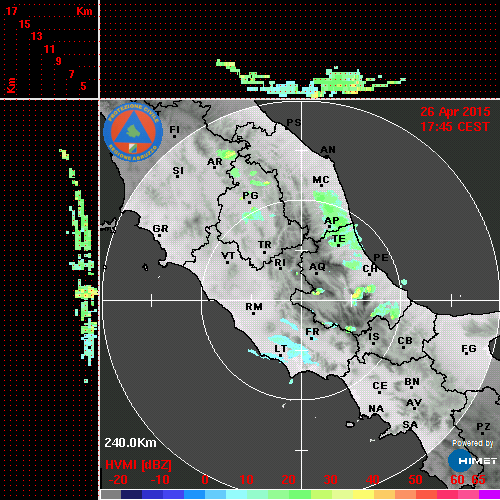Click the Protezione Civile Regione Abruzzo logo
The image size is (500, 500).
tap(133, 132)
